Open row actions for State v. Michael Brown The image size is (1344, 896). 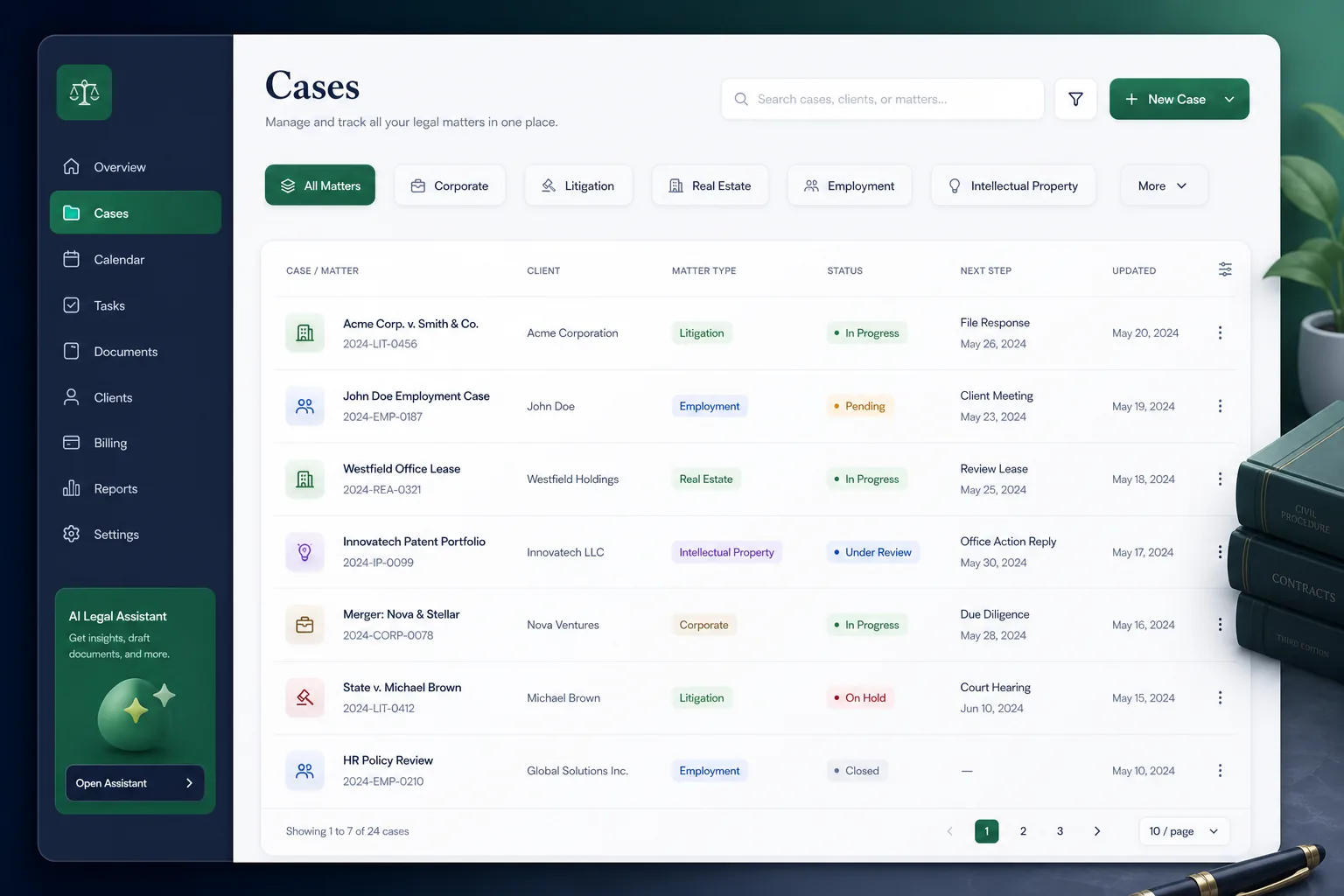coord(1220,697)
